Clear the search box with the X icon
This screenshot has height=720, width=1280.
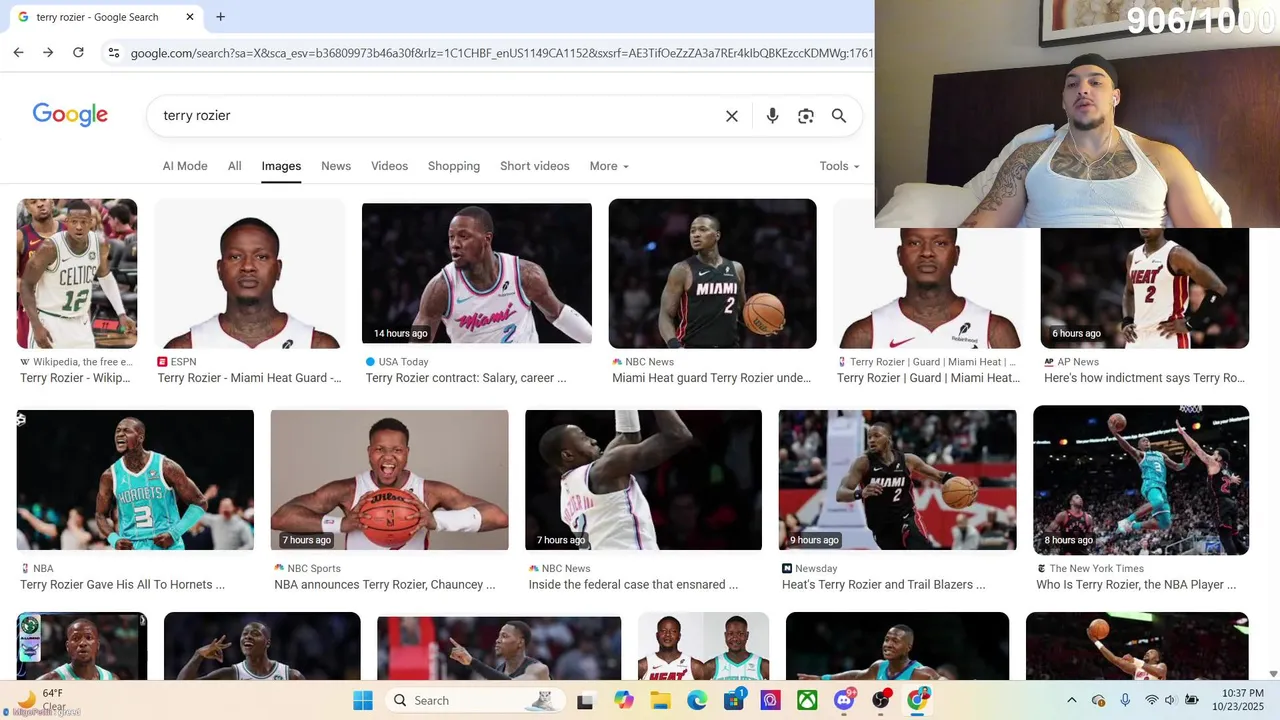pyautogui.click(x=732, y=116)
